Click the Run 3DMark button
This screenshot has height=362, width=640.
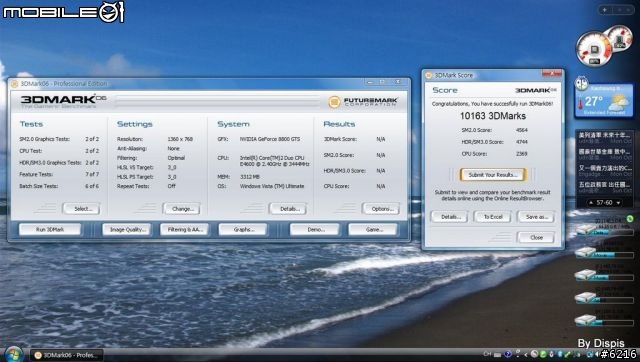coord(50,229)
